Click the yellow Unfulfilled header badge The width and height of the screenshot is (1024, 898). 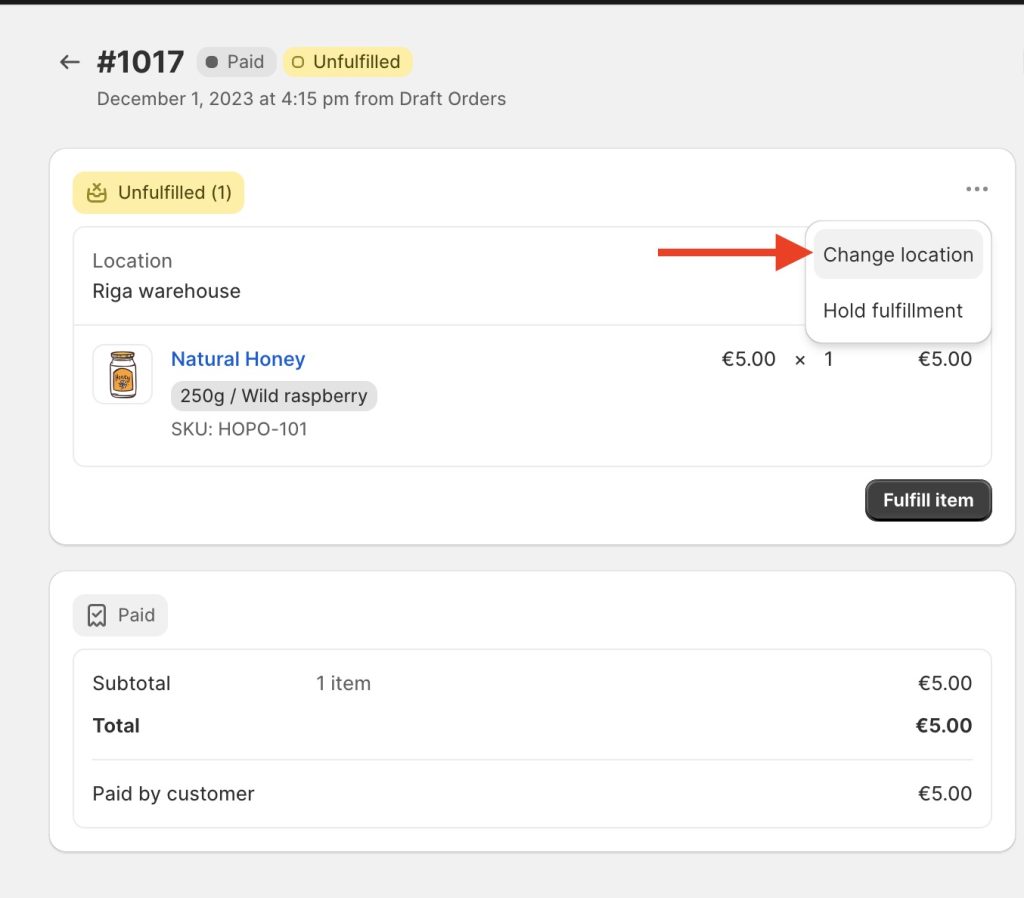tap(347, 62)
